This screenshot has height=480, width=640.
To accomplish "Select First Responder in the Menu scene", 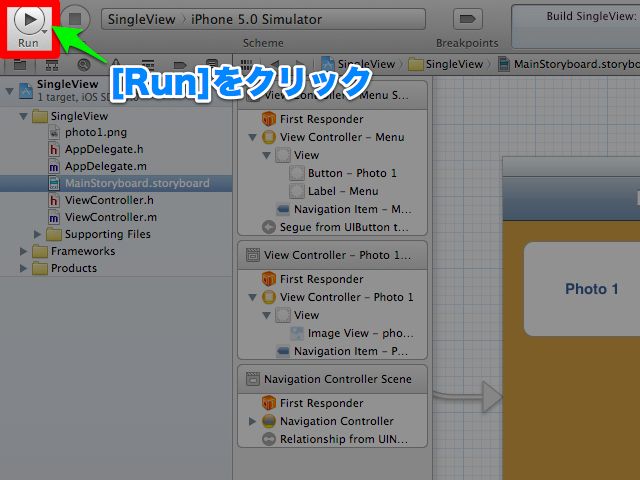I will pos(313,119).
